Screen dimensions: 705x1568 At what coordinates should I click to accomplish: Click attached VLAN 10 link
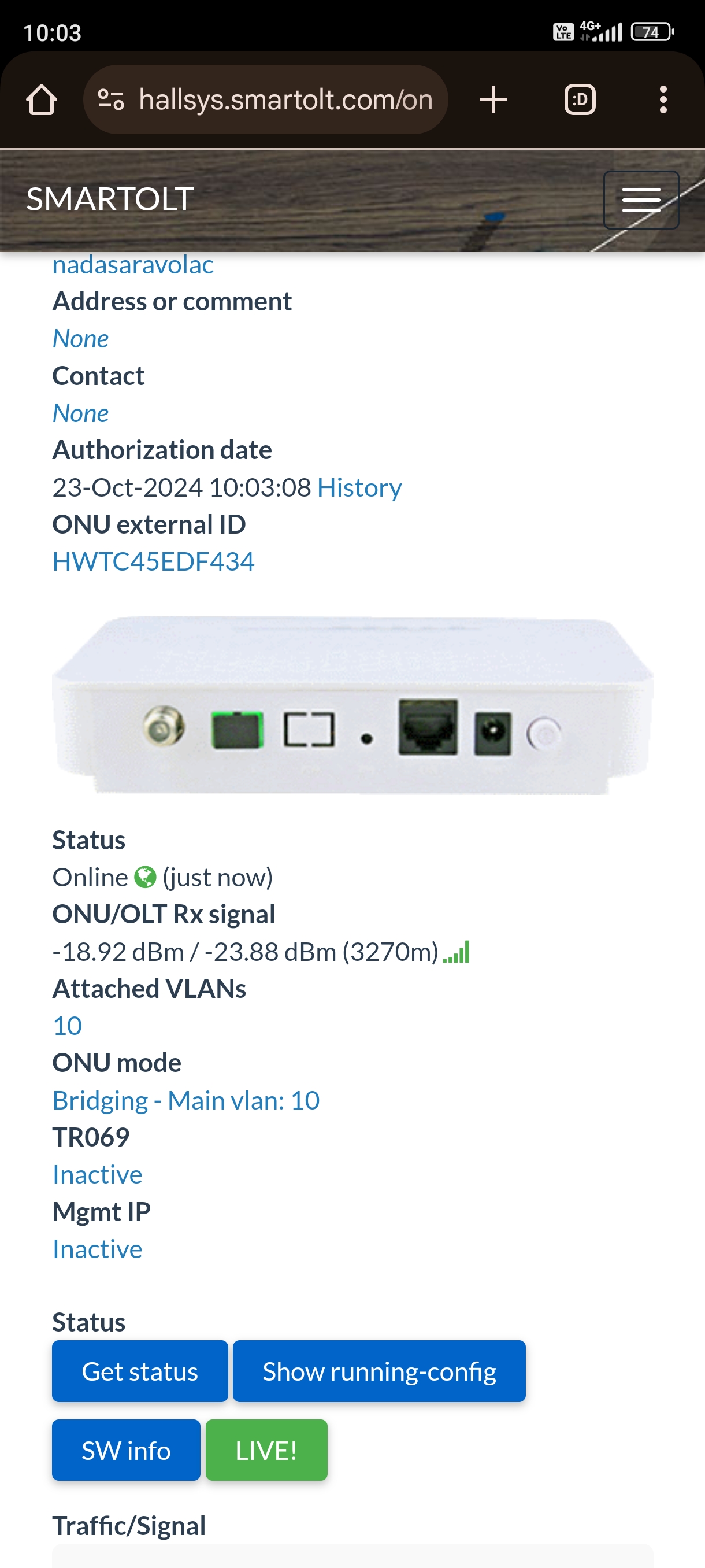67,1026
